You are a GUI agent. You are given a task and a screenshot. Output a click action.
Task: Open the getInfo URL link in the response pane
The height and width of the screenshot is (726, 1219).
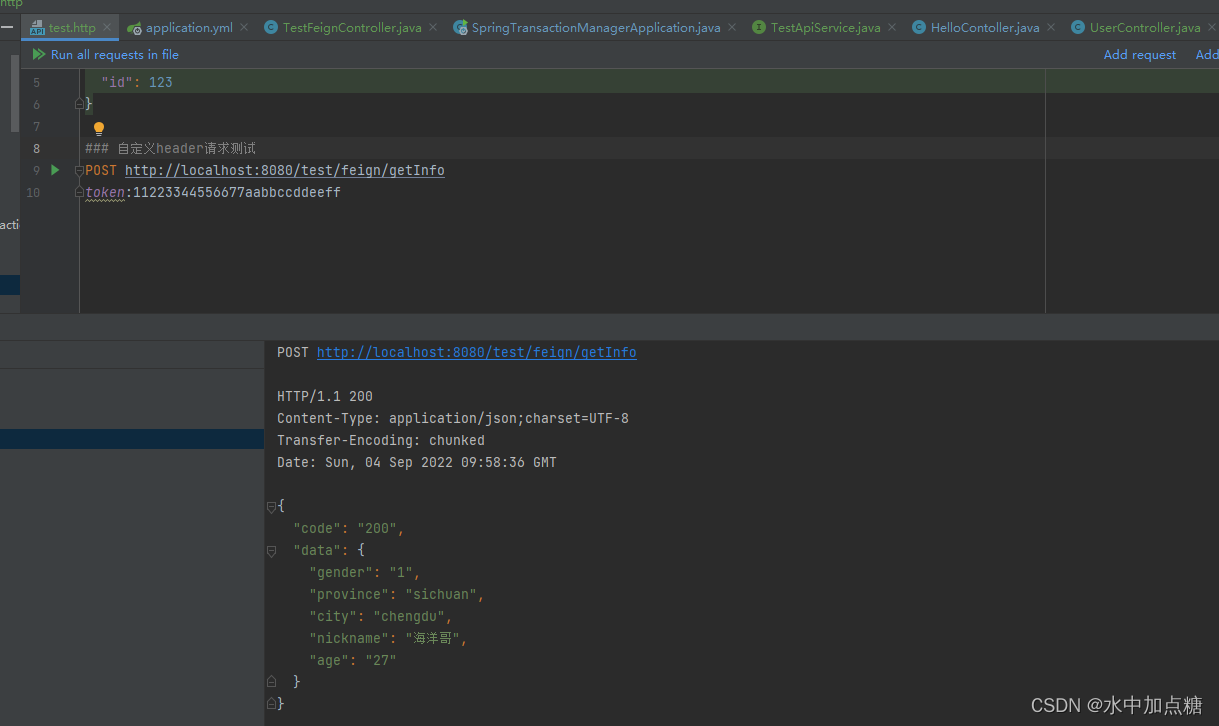477,352
